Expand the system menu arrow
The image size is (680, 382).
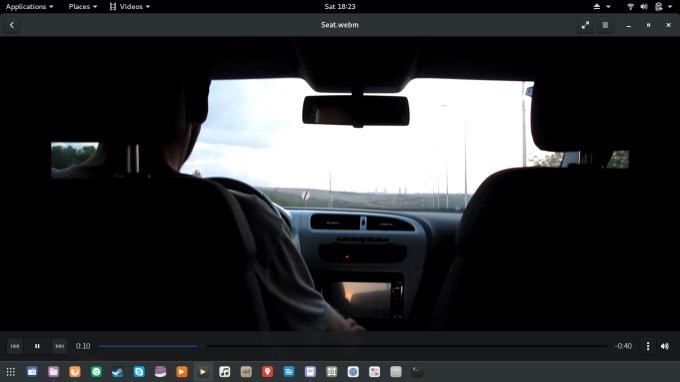point(670,7)
